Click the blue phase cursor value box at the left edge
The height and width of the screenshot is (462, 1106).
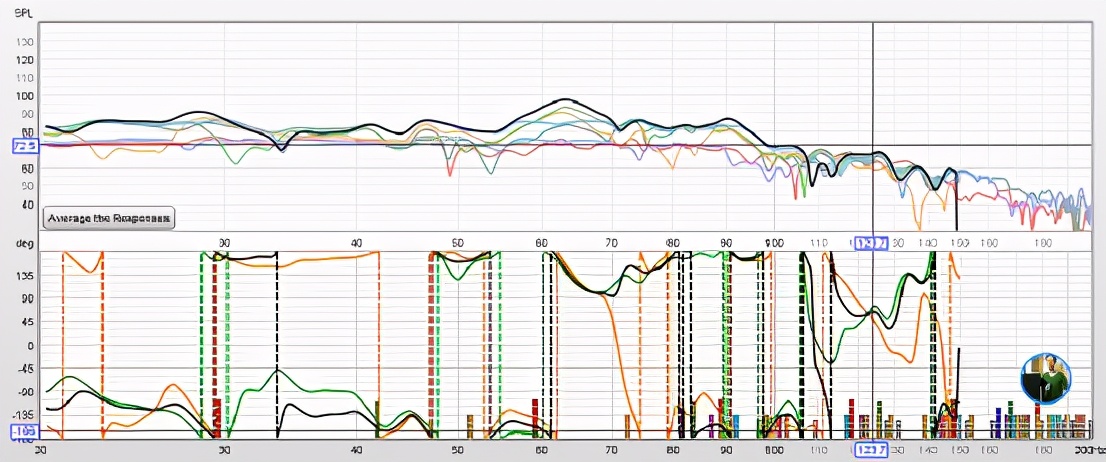pos(25,431)
